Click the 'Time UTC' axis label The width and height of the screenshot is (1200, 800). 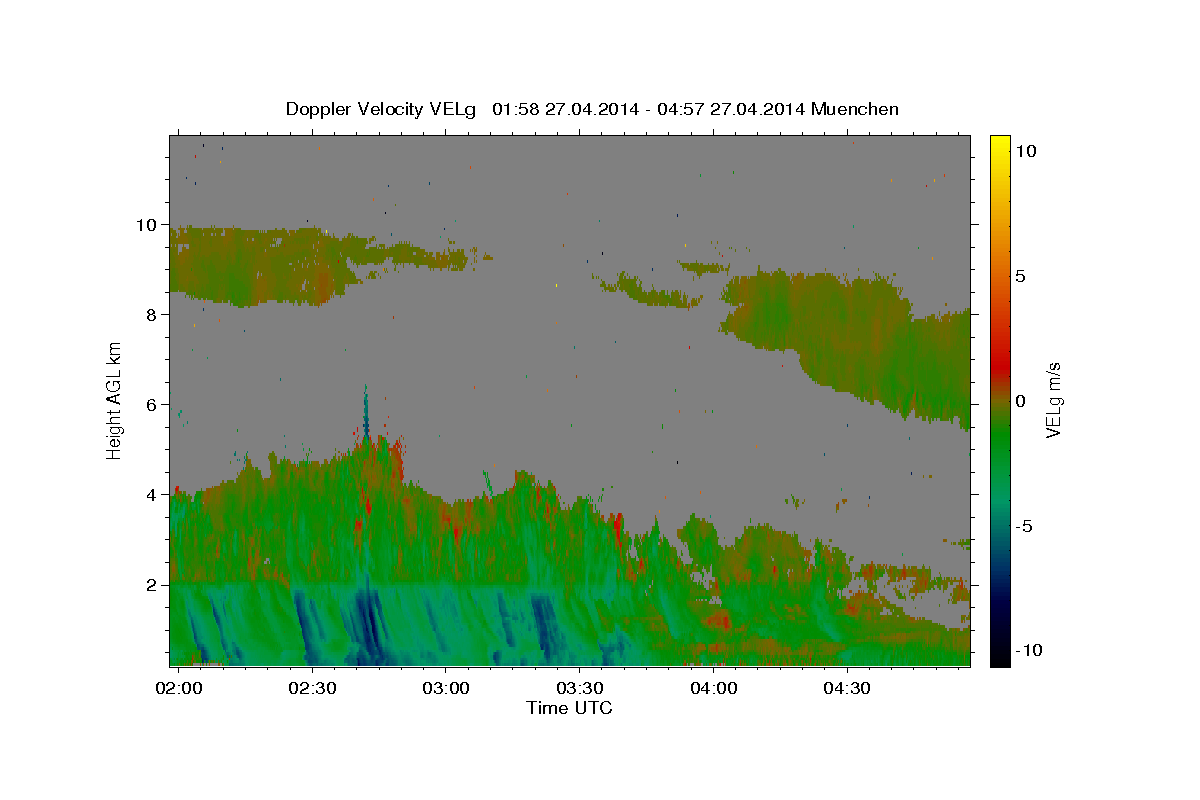pos(569,708)
